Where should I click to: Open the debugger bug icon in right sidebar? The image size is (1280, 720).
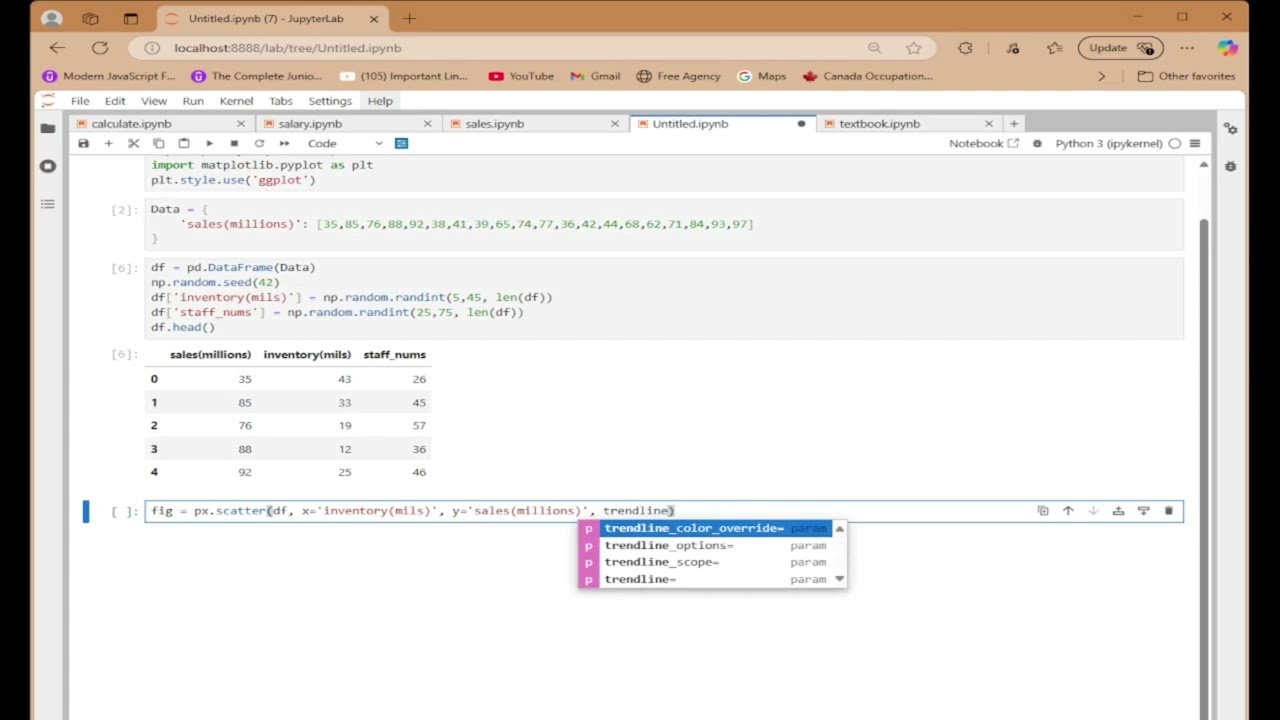[1231, 166]
